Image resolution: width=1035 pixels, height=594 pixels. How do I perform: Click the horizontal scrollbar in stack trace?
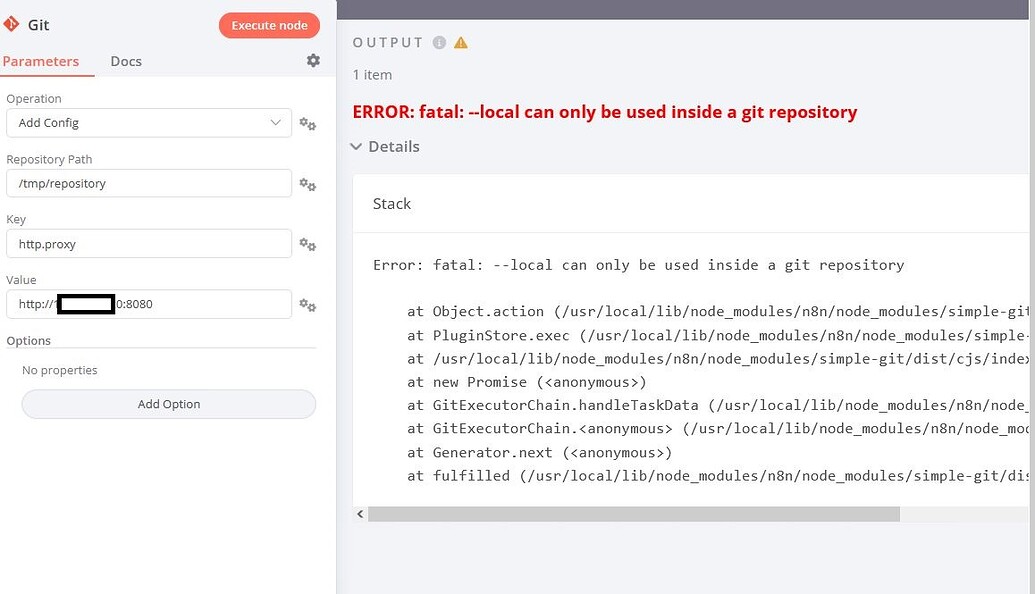pyautogui.click(x=633, y=514)
